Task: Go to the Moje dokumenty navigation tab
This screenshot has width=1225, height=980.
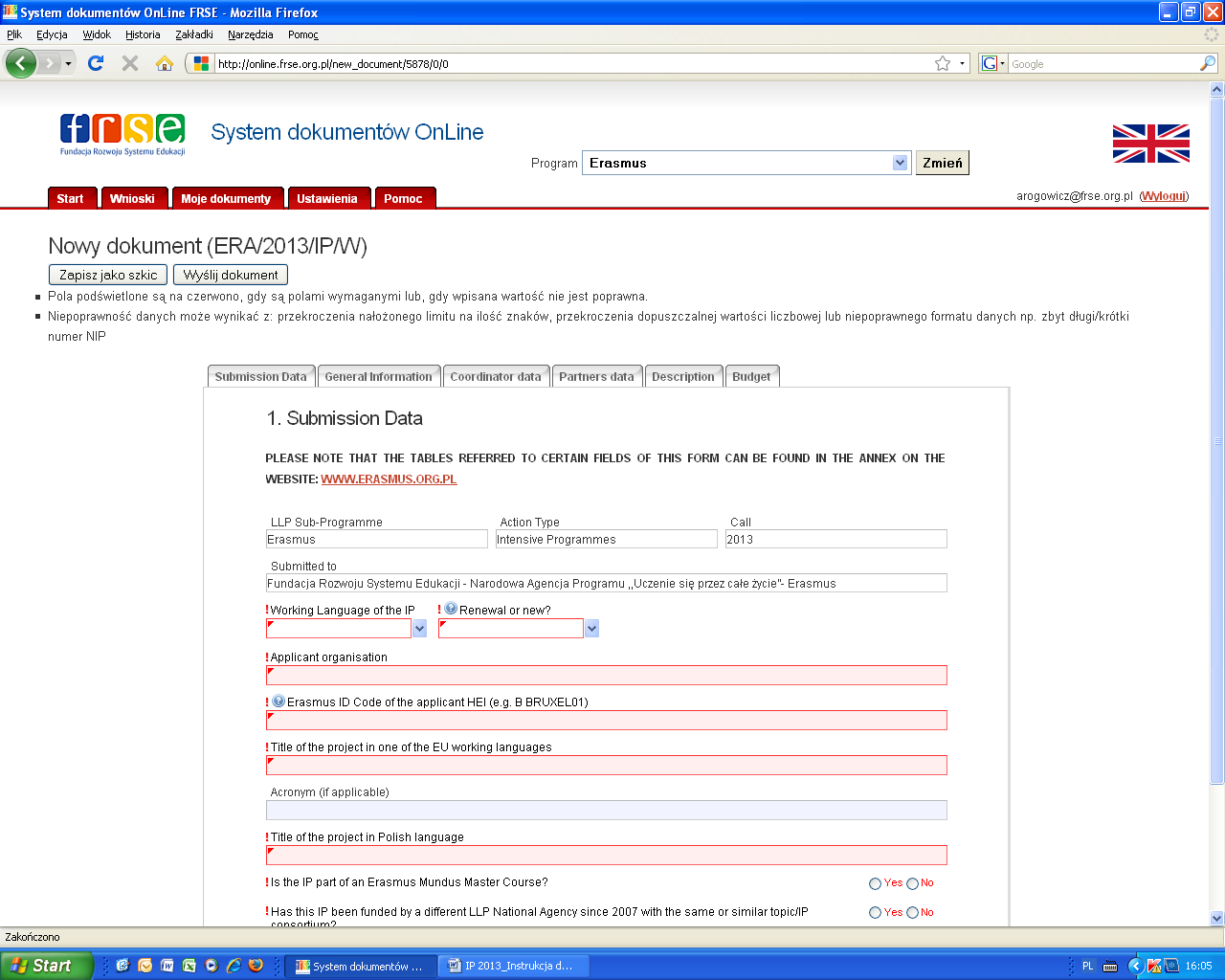Action: 226,197
